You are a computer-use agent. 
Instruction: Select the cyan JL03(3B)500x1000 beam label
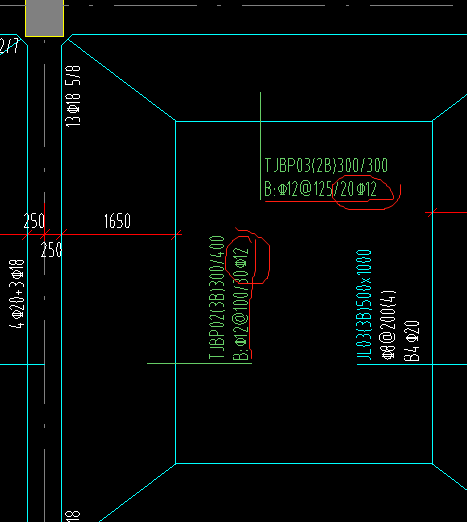click(x=364, y=305)
